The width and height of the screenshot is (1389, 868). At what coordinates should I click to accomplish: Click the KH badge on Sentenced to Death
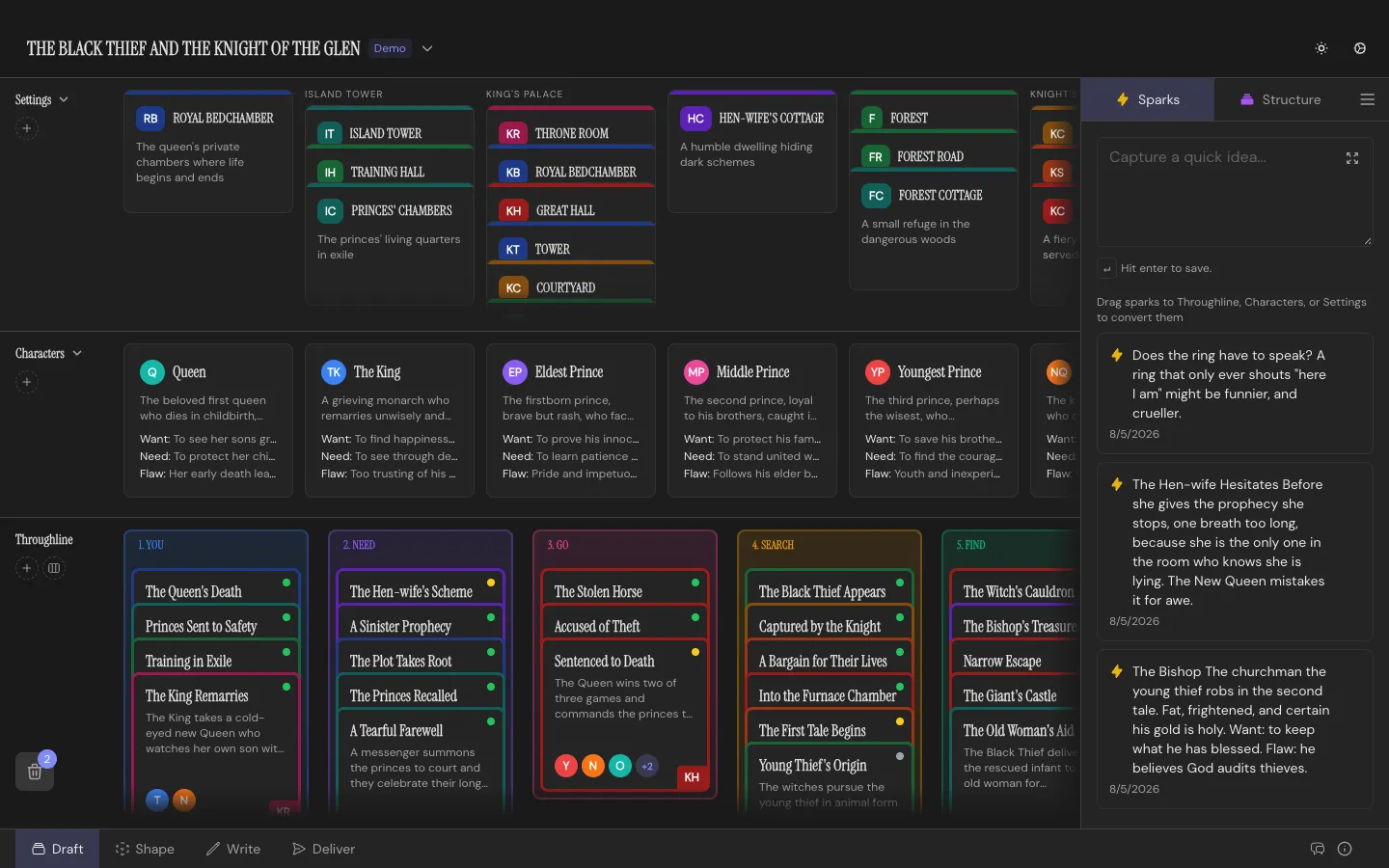click(x=692, y=777)
